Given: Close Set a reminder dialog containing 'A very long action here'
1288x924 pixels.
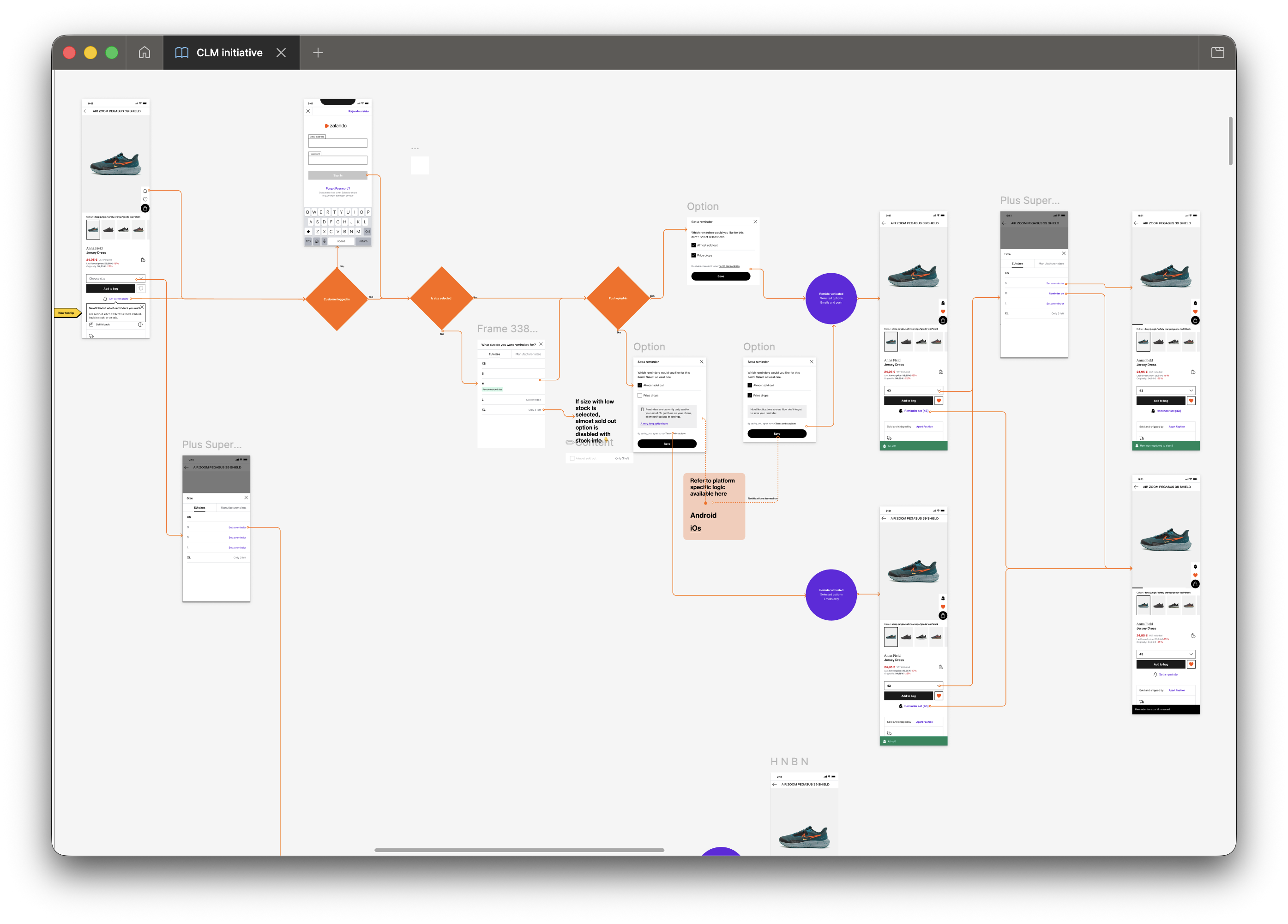Looking at the screenshot, I should (x=701, y=362).
